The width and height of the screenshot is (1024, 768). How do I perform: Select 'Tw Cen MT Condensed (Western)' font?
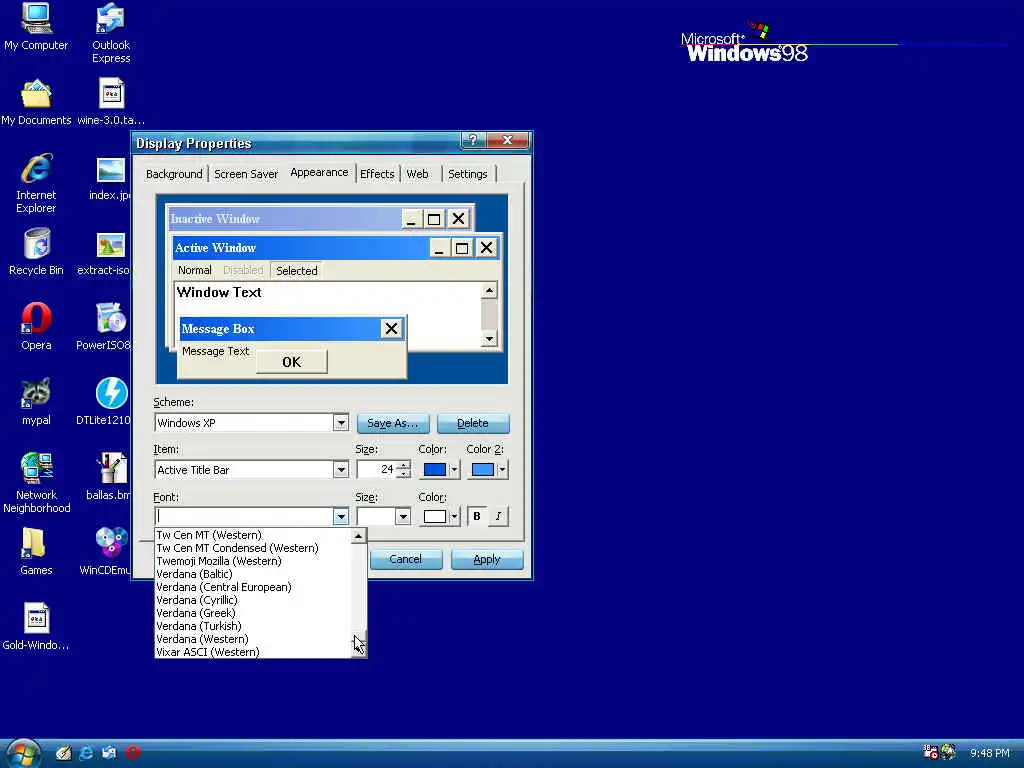(253, 548)
